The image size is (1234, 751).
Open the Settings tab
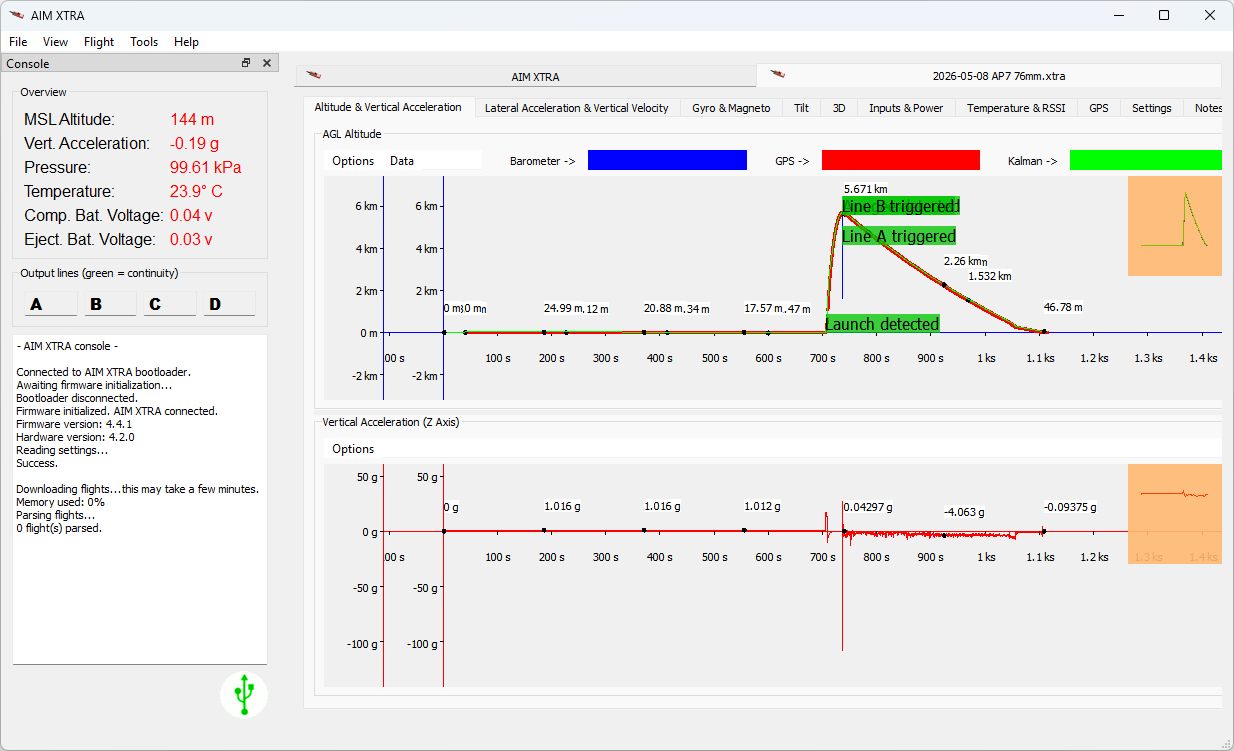(x=1152, y=108)
